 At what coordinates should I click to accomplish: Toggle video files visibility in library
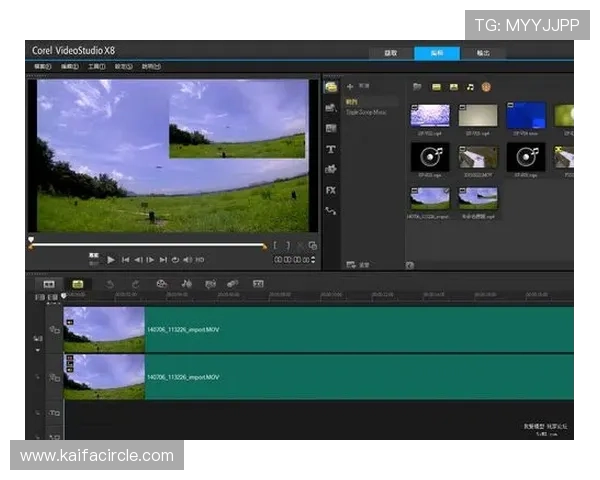point(437,87)
